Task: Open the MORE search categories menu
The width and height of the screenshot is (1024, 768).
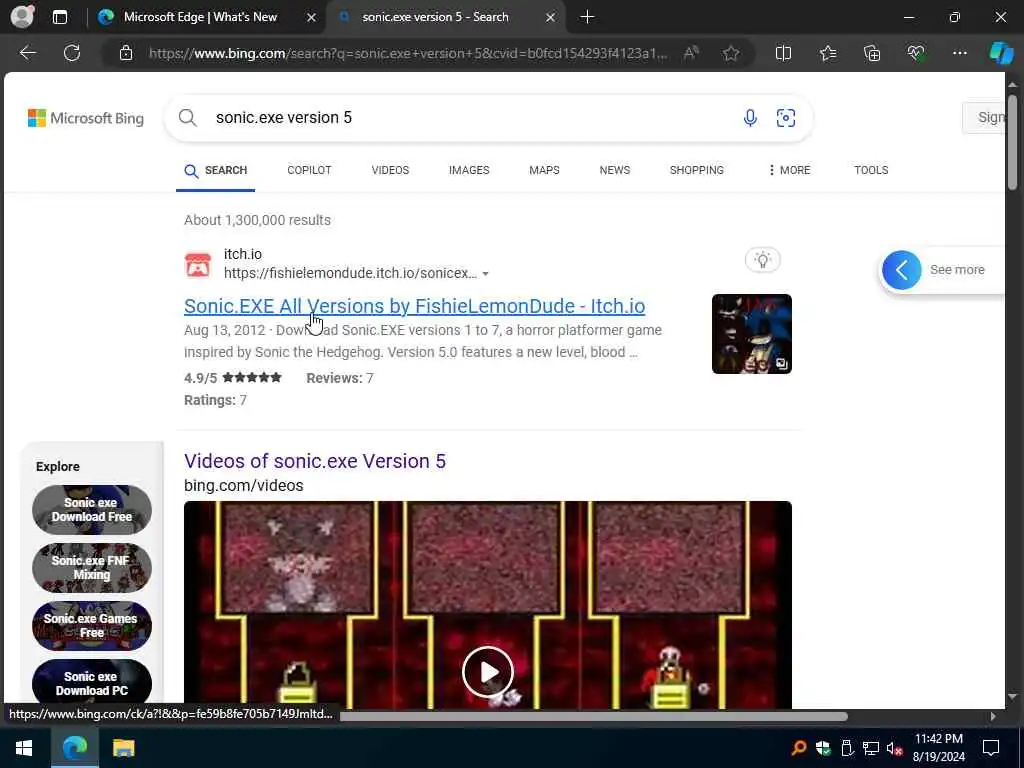Action: pyautogui.click(x=789, y=170)
